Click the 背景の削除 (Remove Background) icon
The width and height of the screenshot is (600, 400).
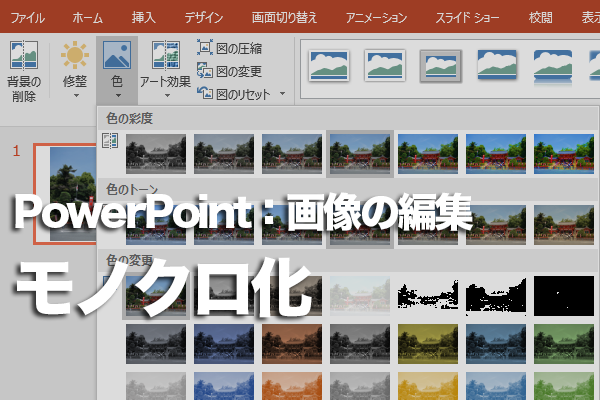click(x=24, y=55)
